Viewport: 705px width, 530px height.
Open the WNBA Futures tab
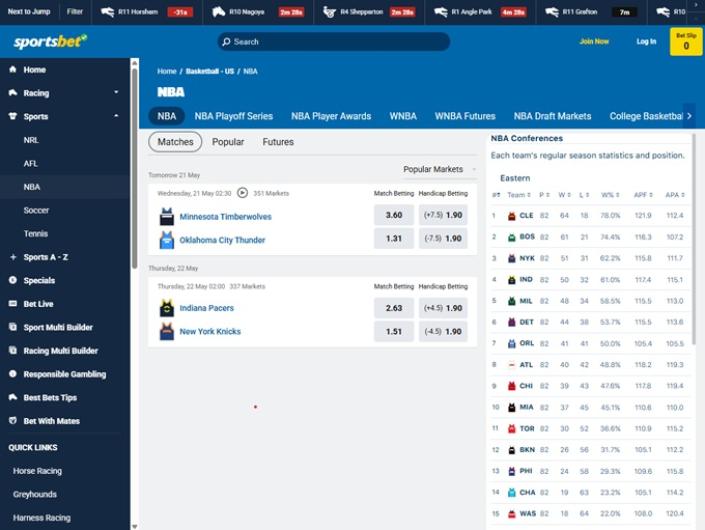click(x=465, y=116)
